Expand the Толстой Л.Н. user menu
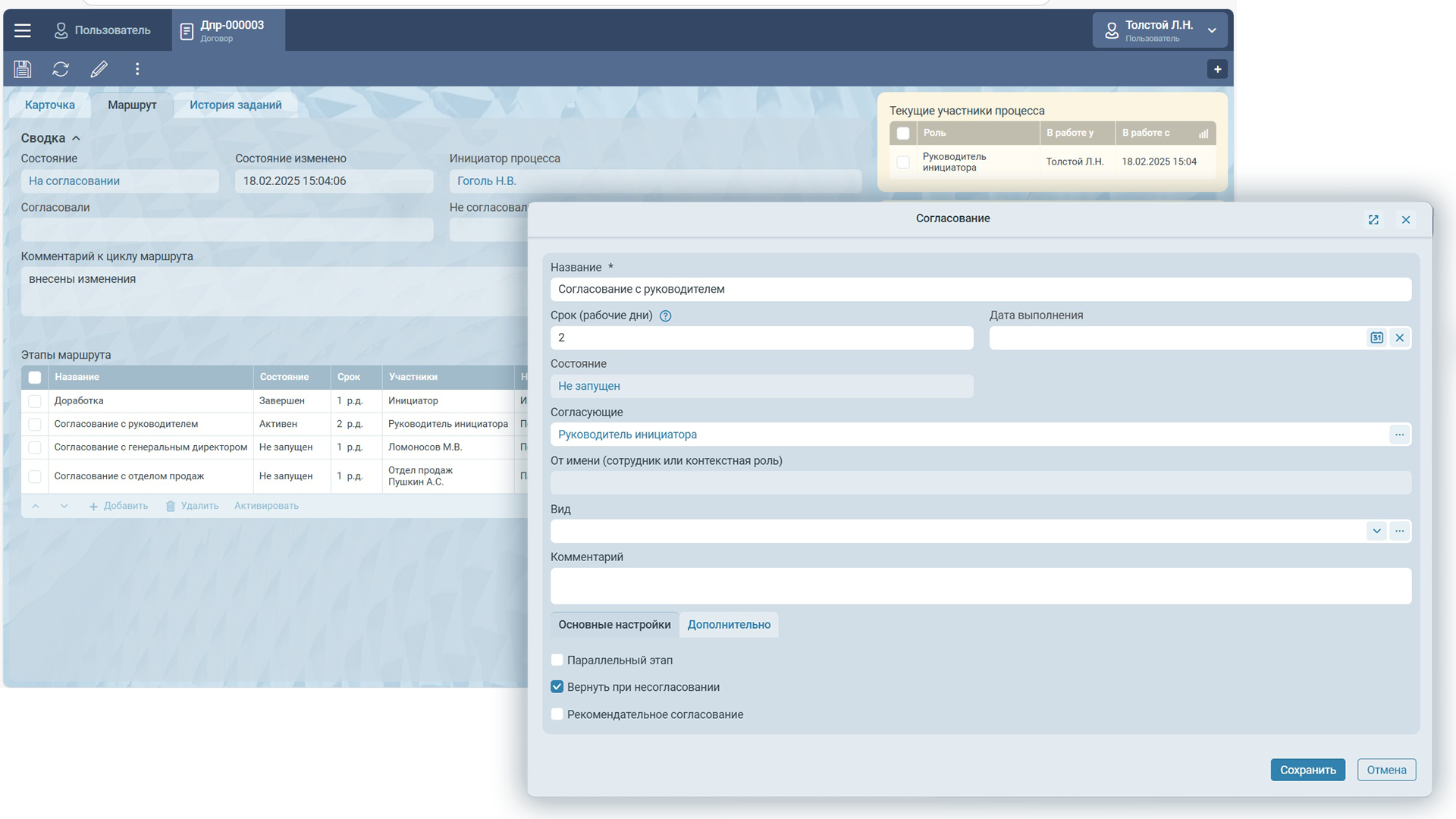The height and width of the screenshot is (819, 1456). 1212,30
